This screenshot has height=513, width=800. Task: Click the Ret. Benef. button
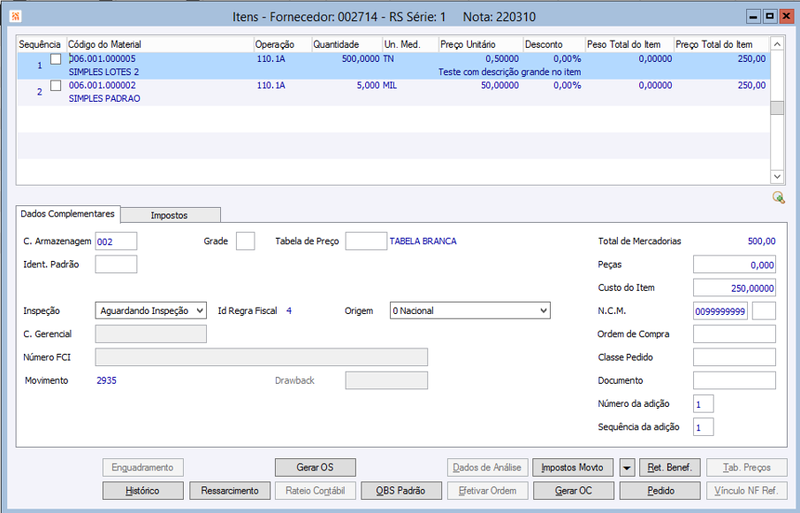[670, 468]
